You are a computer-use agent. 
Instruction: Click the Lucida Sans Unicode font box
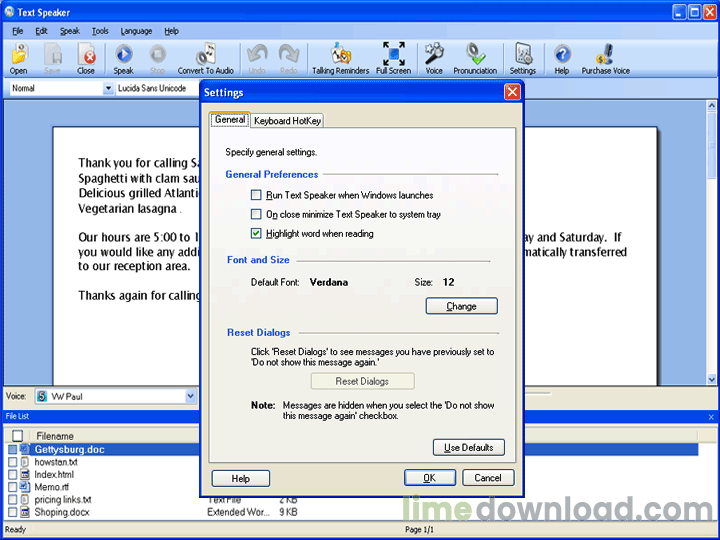157,88
